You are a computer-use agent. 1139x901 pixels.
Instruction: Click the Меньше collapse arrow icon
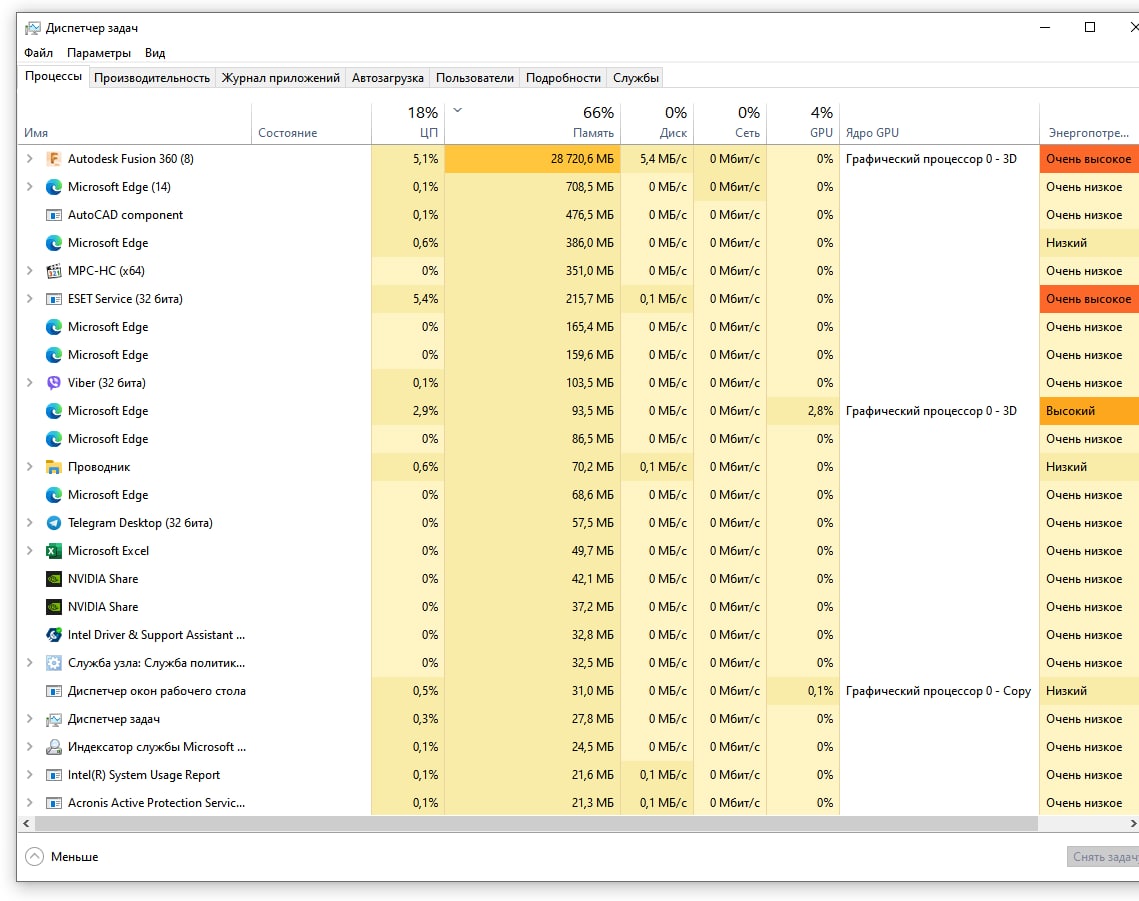click(x=34, y=857)
